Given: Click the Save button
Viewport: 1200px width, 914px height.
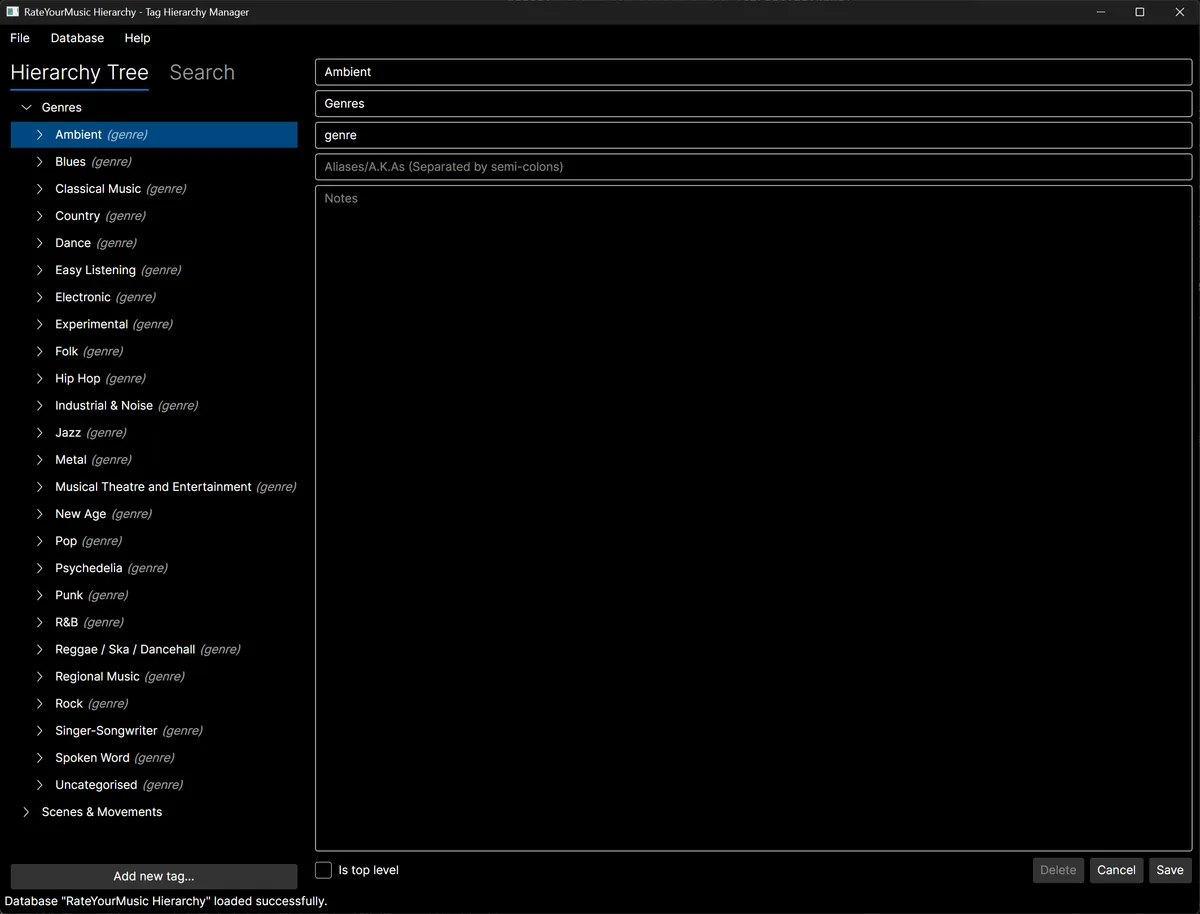Looking at the screenshot, I should pyautogui.click(x=1169, y=870).
